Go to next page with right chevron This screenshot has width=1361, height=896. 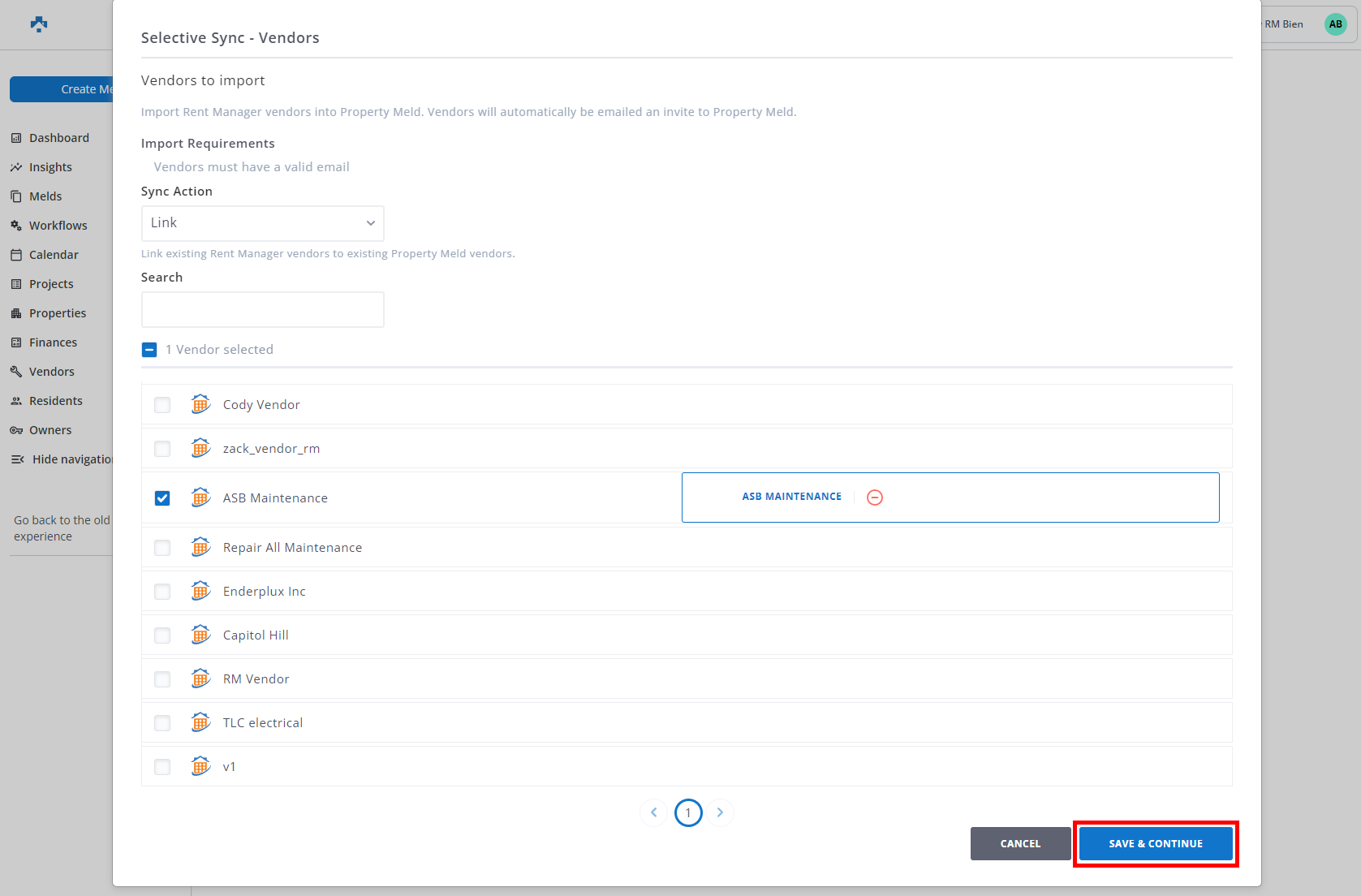tap(720, 812)
